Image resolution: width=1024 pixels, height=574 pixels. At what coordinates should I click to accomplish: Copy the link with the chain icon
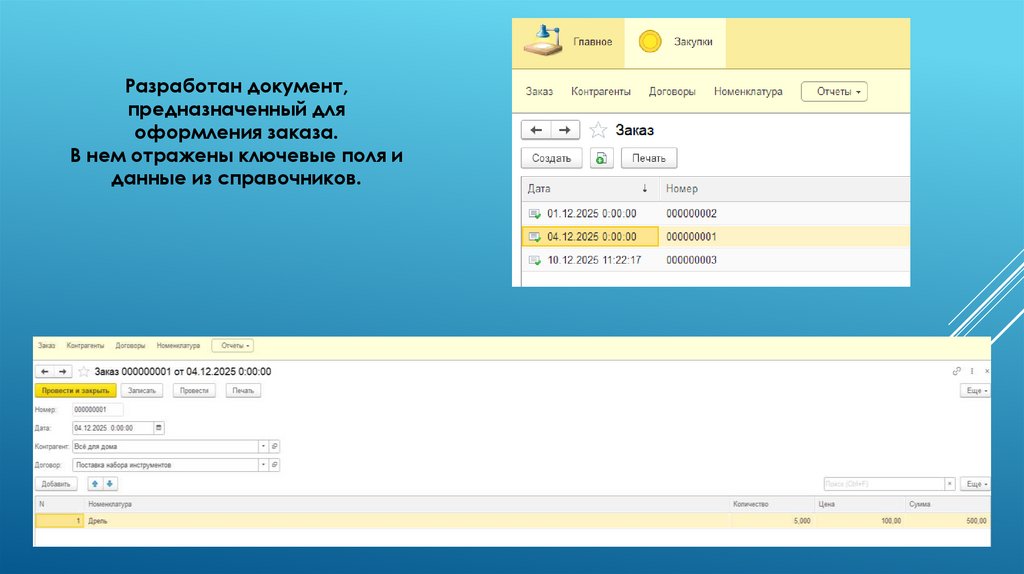tap(957, 371)
